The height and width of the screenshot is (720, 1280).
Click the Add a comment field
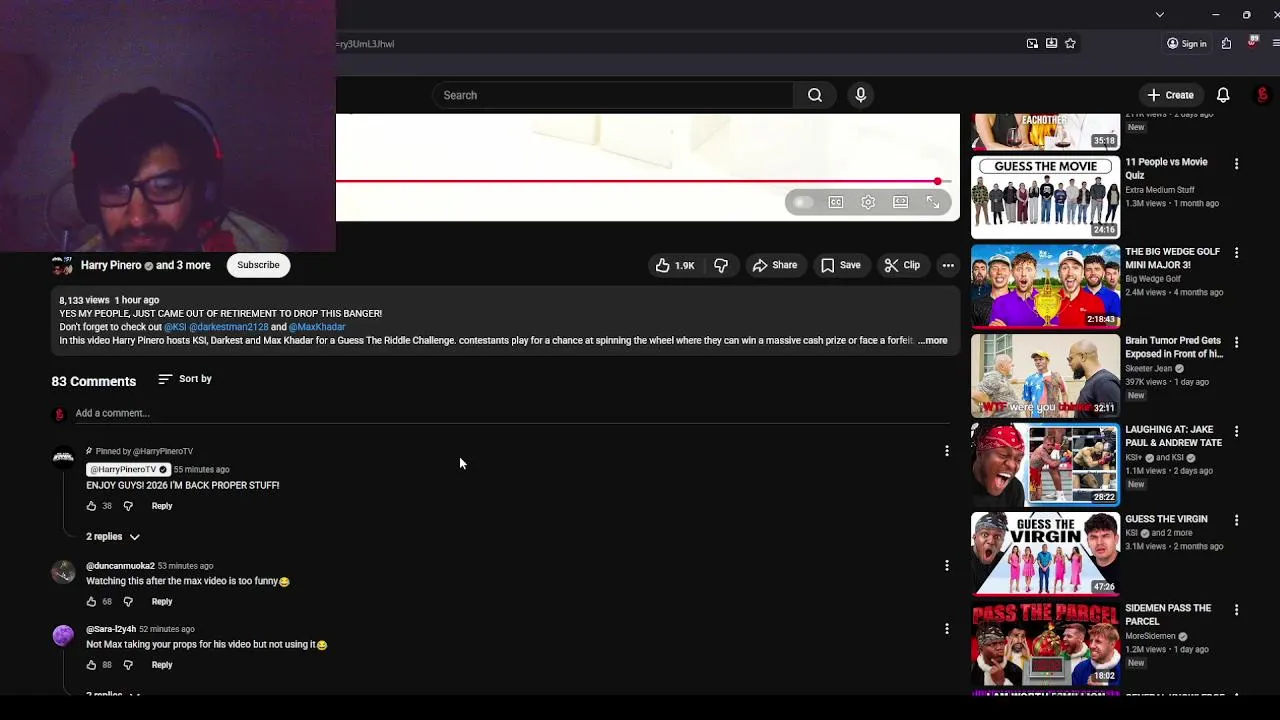pos(511,413)
